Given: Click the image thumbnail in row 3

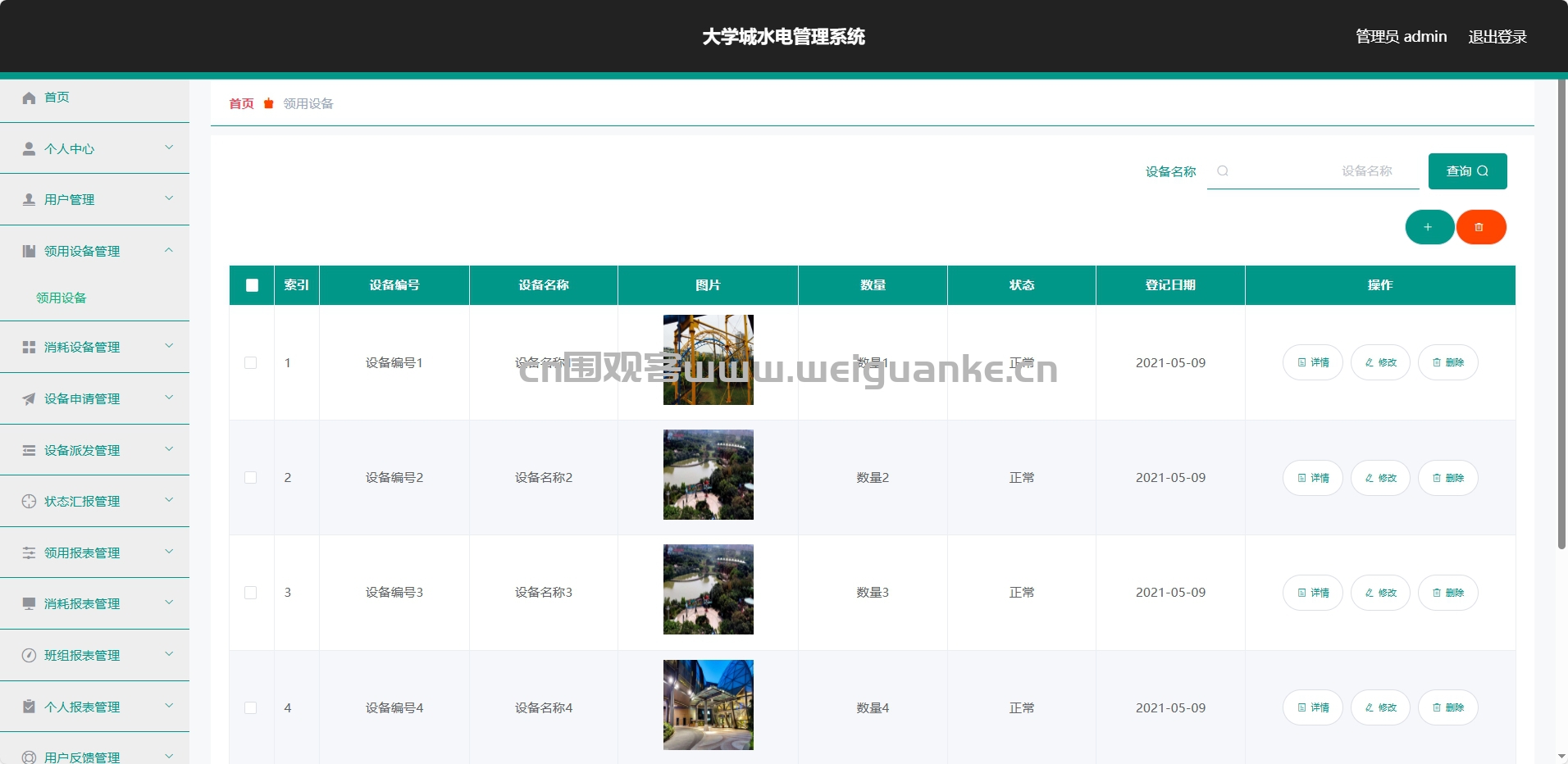Looking at the screenshot, I should point(709,589).
